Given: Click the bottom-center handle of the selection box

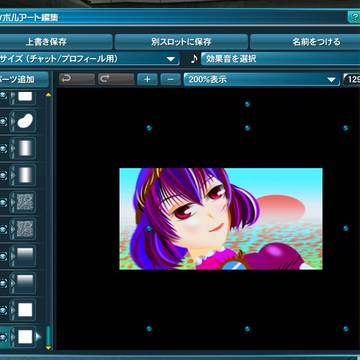Looking at the screenshot, I should 247,329.
